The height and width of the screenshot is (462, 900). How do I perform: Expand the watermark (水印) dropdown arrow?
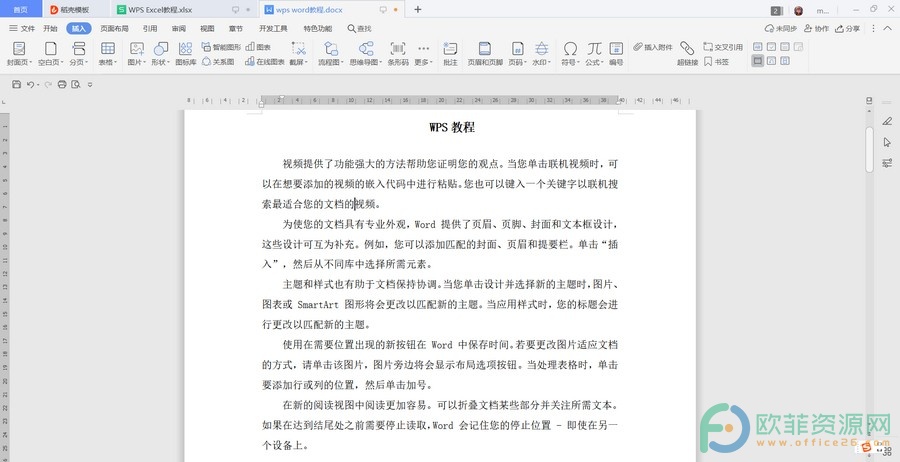pos(549,63)
